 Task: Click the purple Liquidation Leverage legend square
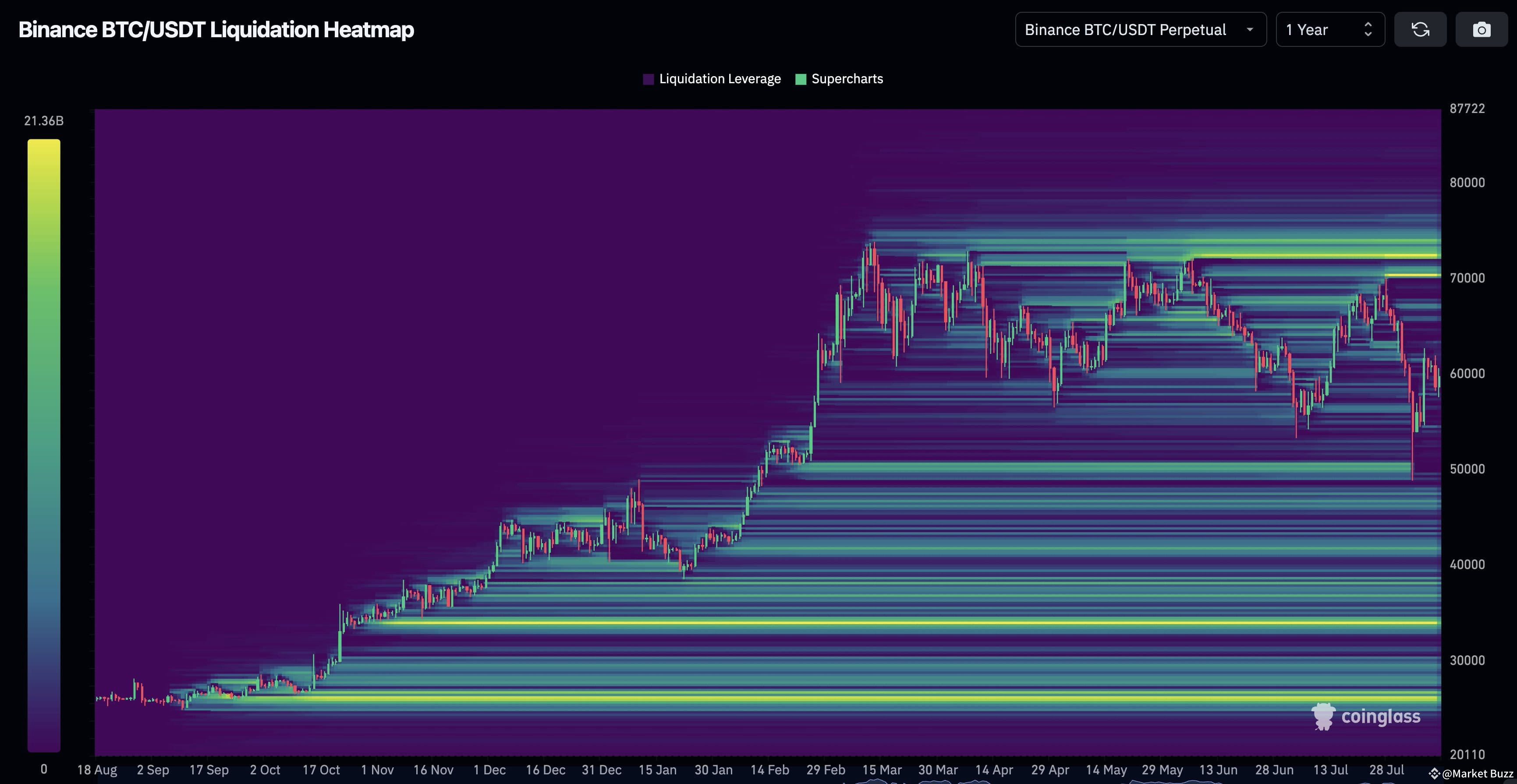(649, 78)
